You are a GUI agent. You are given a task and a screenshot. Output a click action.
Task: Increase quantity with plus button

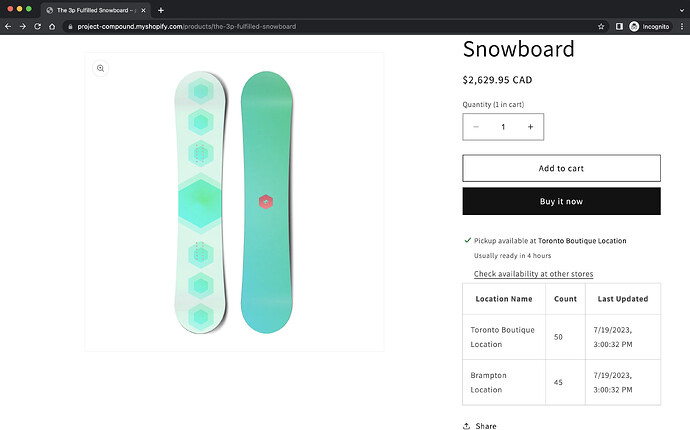[x=530, y=127]
